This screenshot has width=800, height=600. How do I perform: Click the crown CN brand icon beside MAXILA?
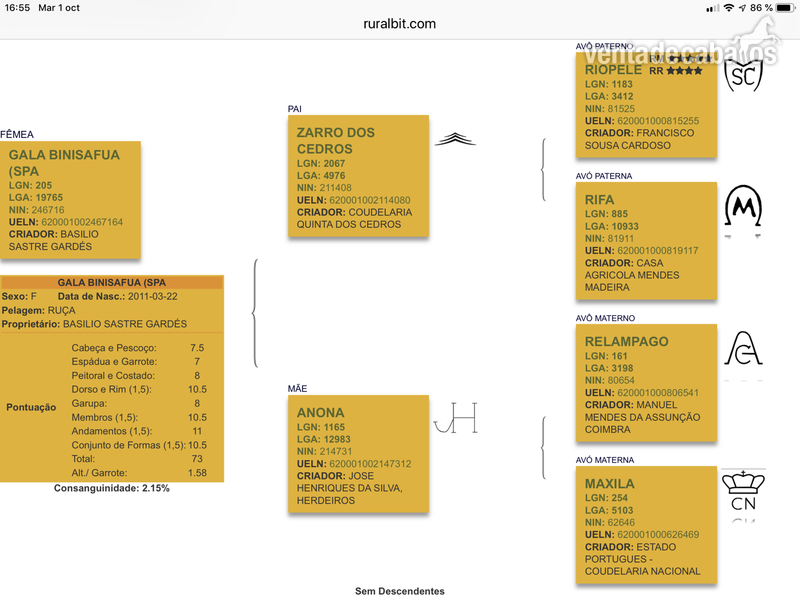click(x=743, y=491)
